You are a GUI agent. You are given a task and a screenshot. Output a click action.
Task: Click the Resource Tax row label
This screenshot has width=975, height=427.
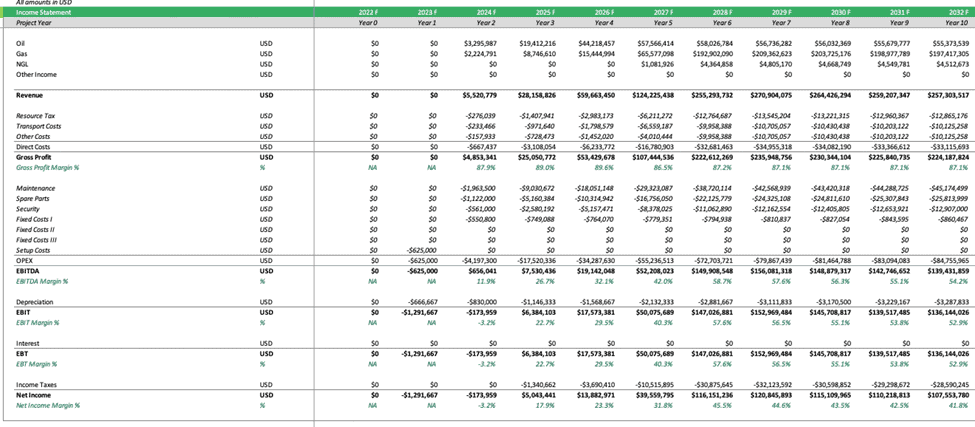tap(35, 116)
